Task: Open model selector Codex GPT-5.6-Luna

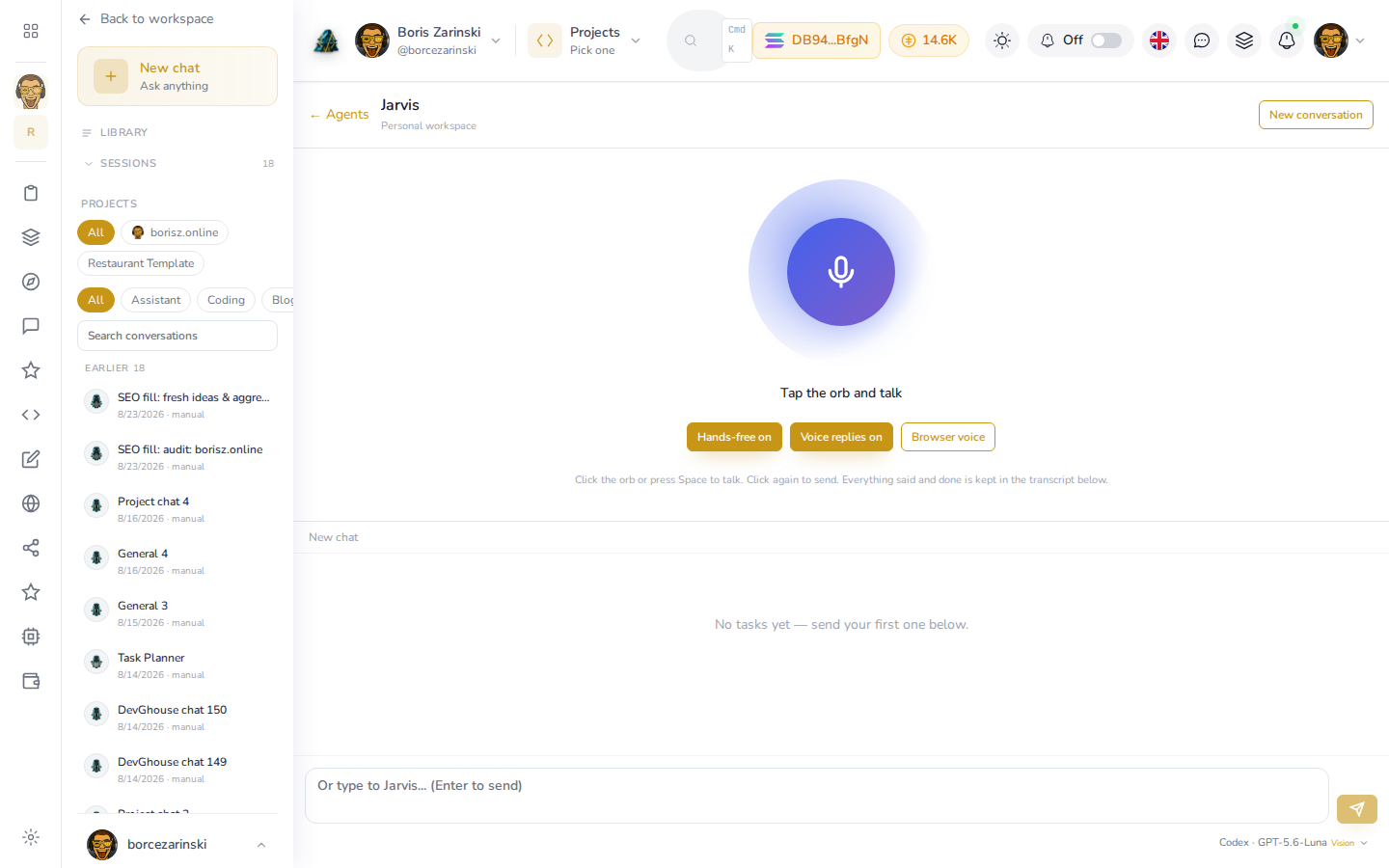Action: (1294, 843)
